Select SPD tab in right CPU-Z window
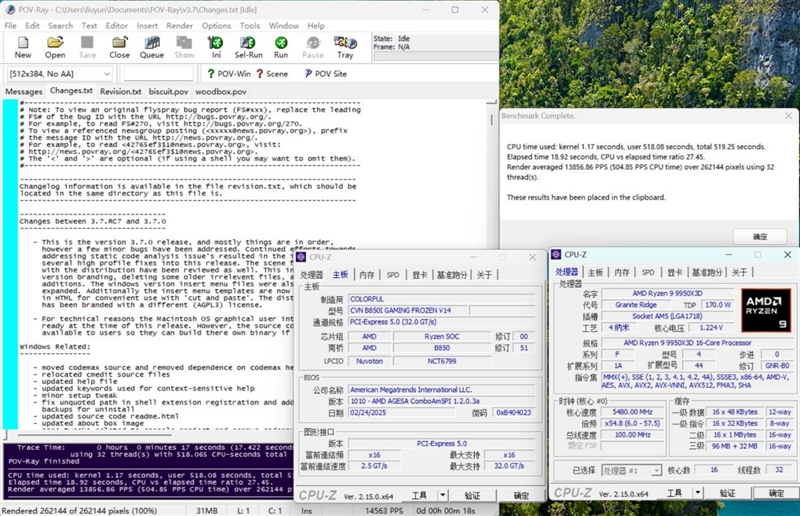Image resolution: width=800 pixels, height=516 pixels. pyautogui.click(x=648, y=273)
